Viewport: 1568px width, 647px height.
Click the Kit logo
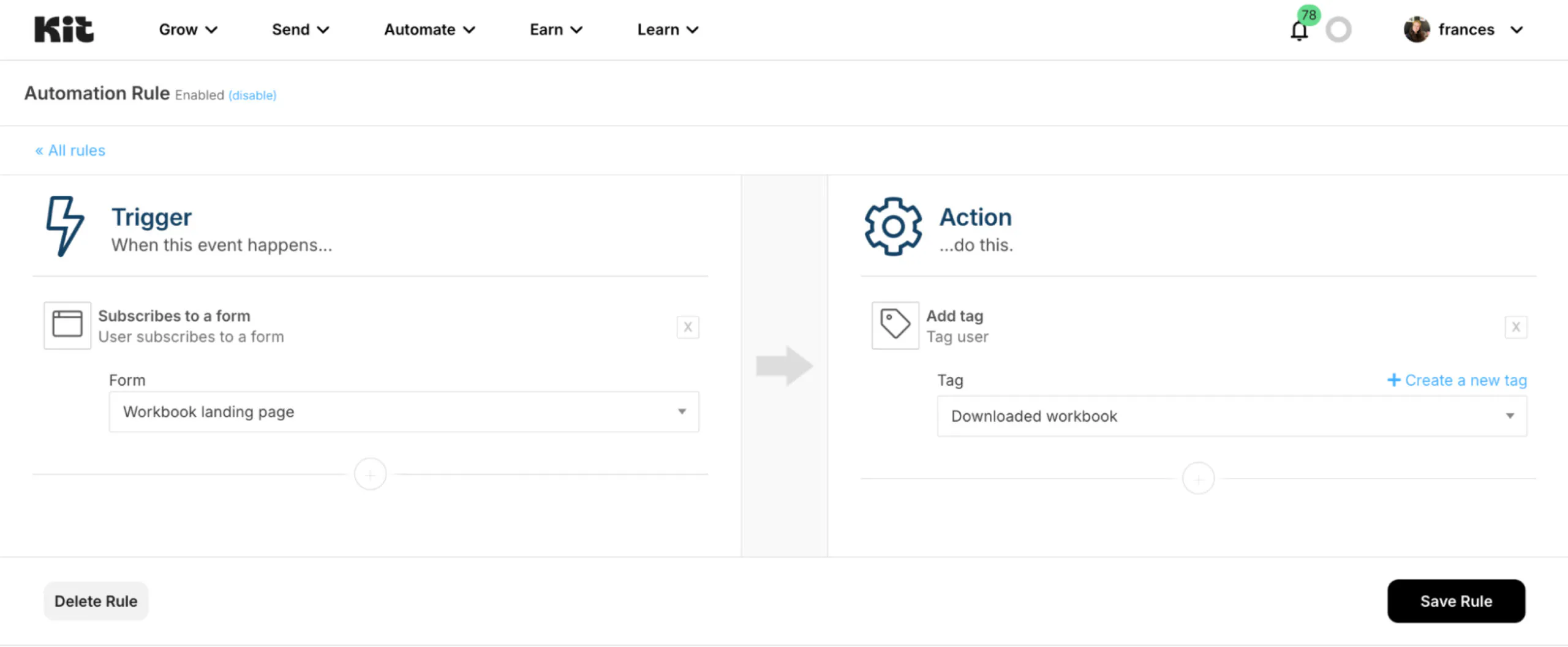coord(64,29)
